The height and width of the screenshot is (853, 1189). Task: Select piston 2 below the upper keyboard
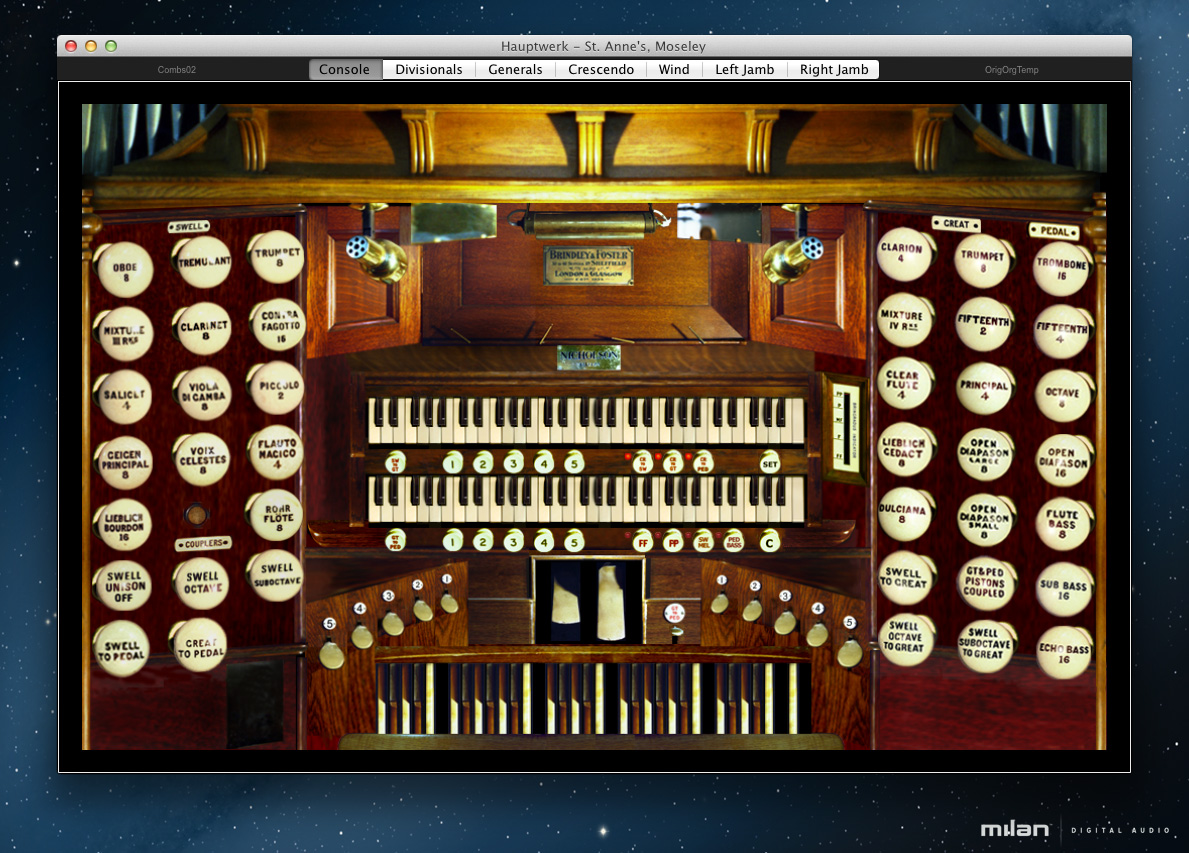(x=483, y=463)
